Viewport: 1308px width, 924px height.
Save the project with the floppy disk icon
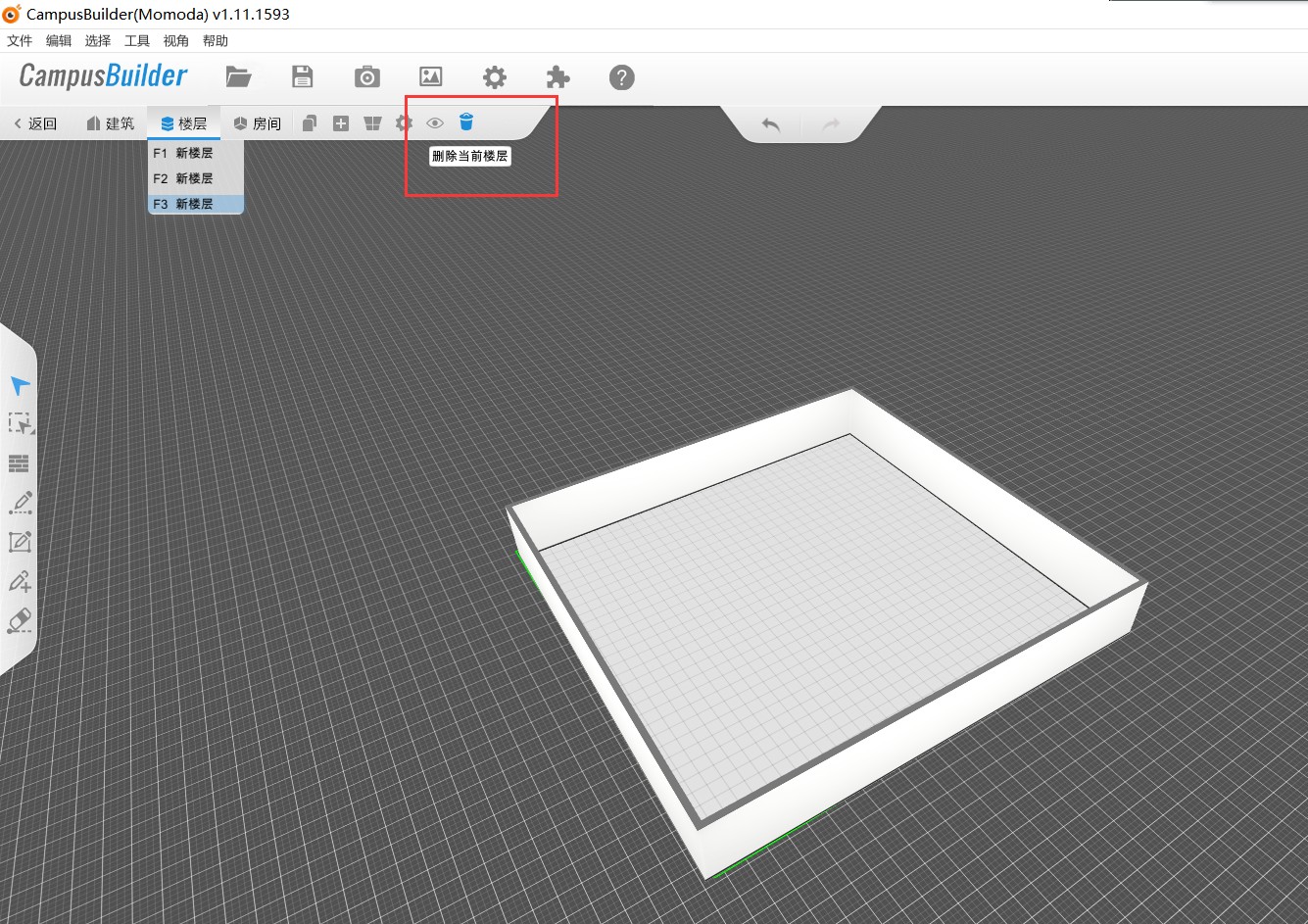point(303,76)
